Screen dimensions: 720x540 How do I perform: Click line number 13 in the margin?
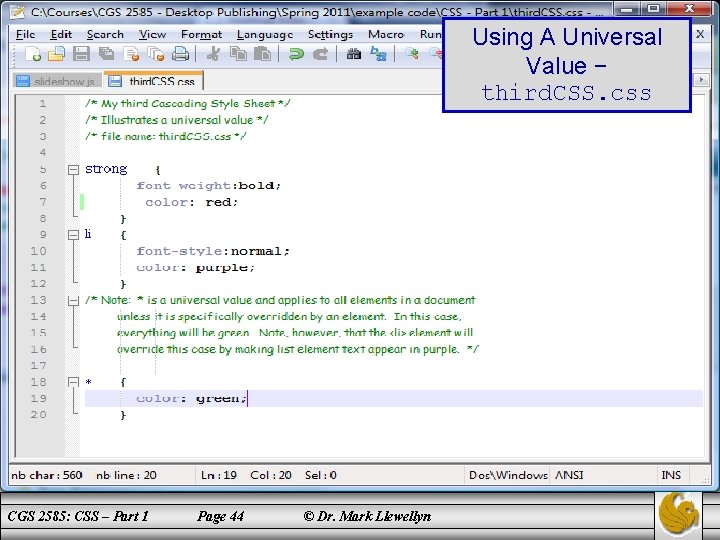click(39, 300)
